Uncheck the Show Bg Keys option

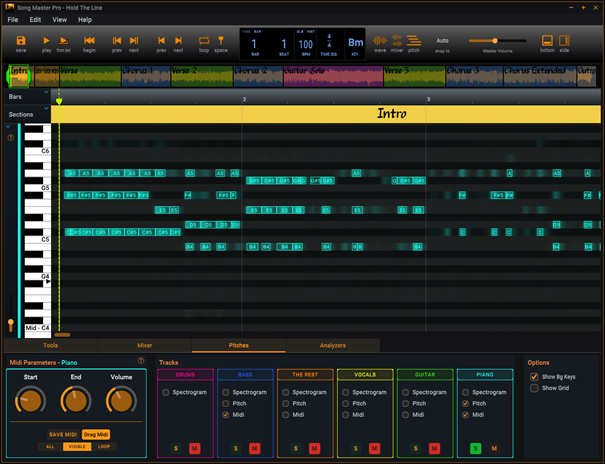click(x=535, y=377)
